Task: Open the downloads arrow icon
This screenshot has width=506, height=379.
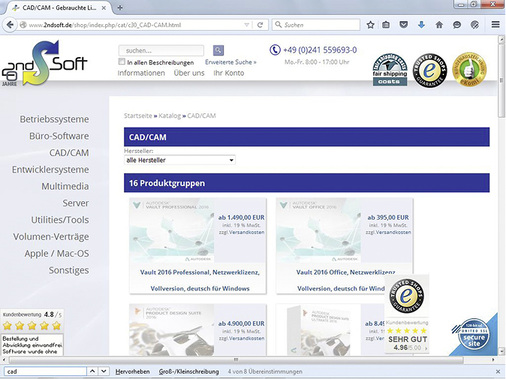Action: pyautogui.click(x=421, y=25)
